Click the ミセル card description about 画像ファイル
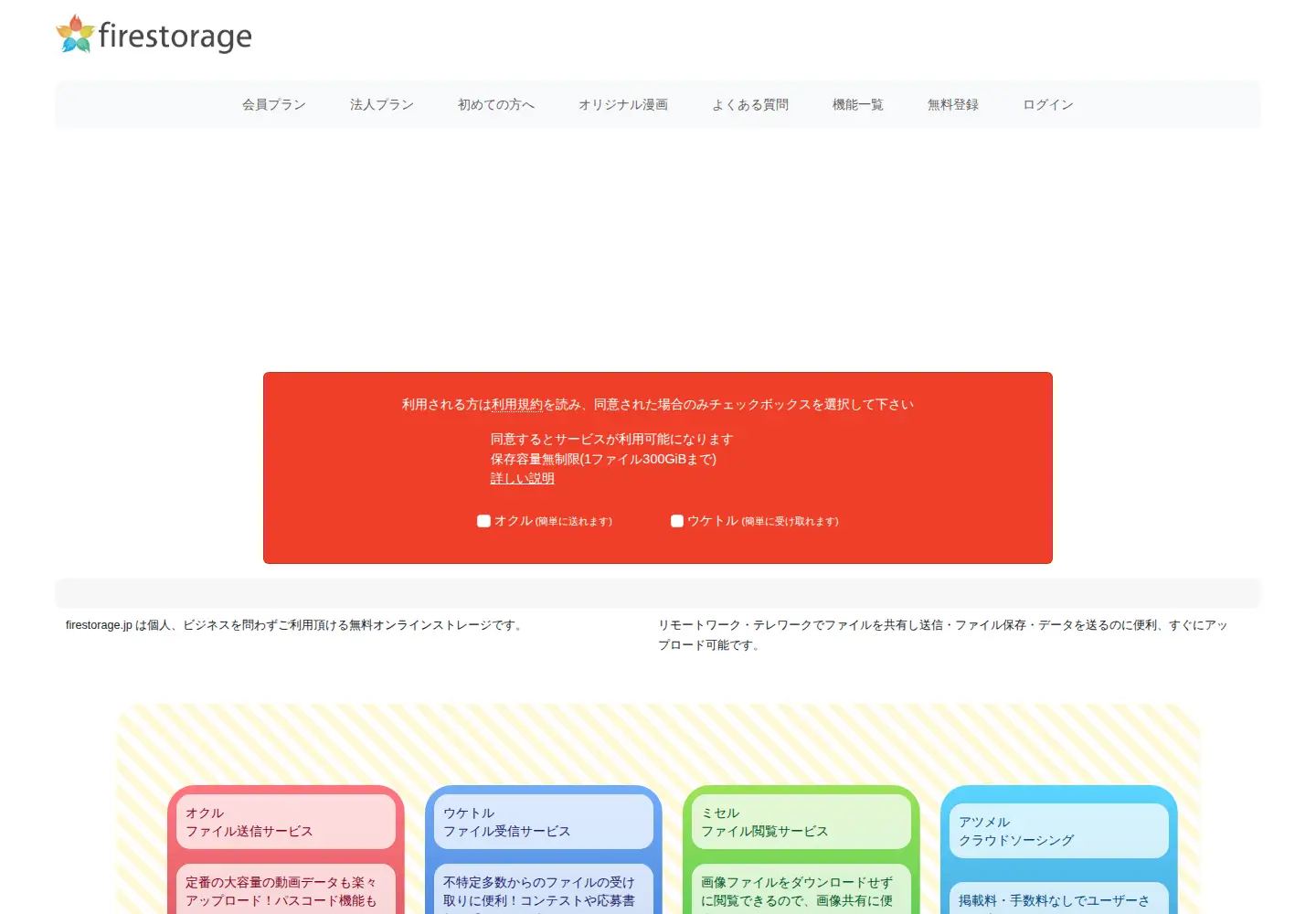 pyautogui.click(x=801, y=890)
